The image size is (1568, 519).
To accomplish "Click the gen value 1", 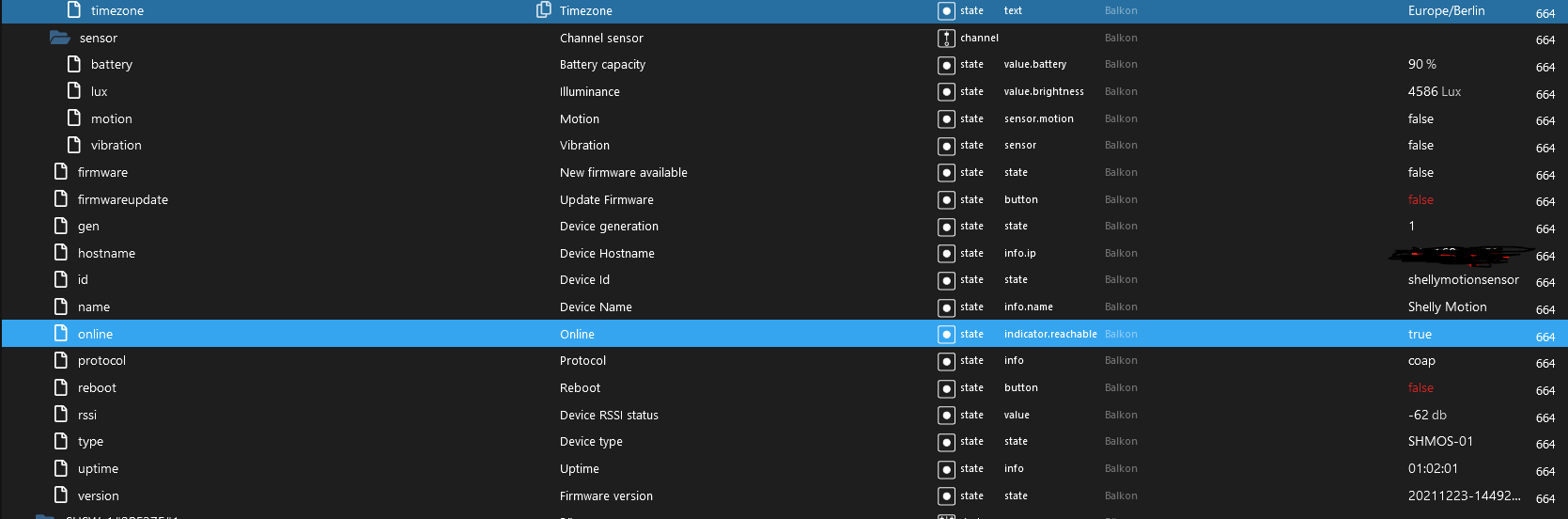I will [1411, 226].
